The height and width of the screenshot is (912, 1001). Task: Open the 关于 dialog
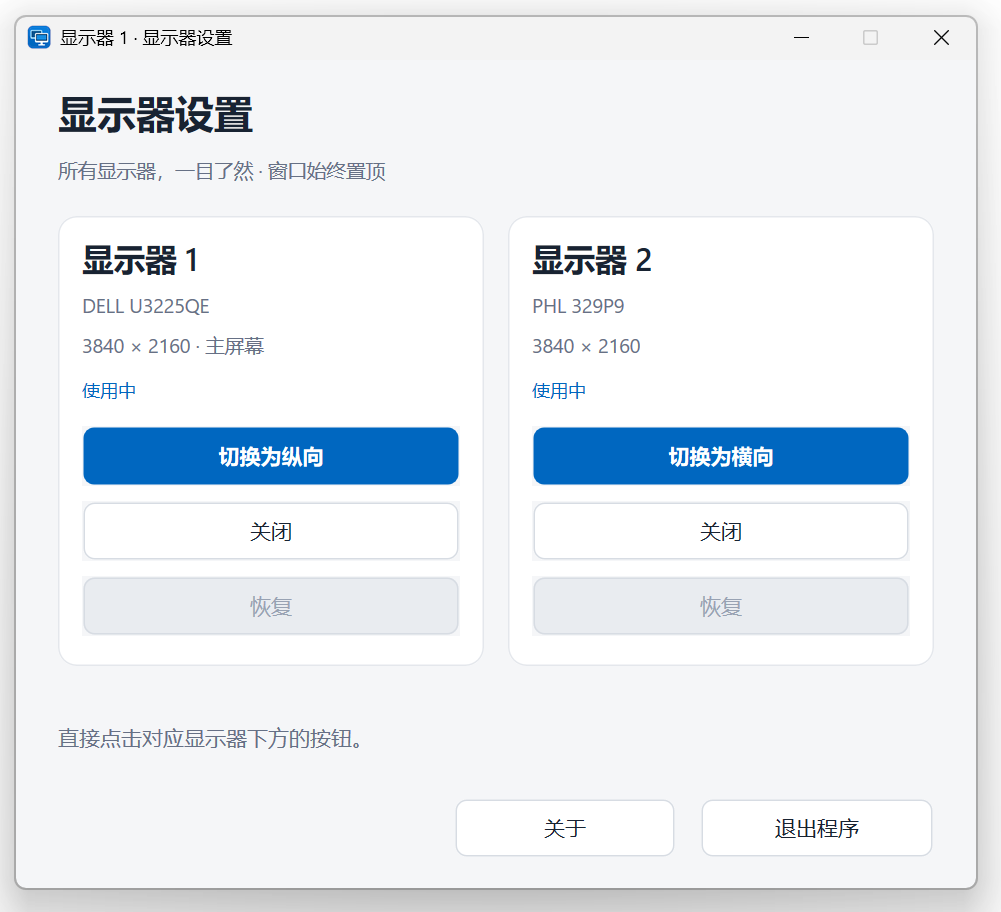tap(565, 828)
